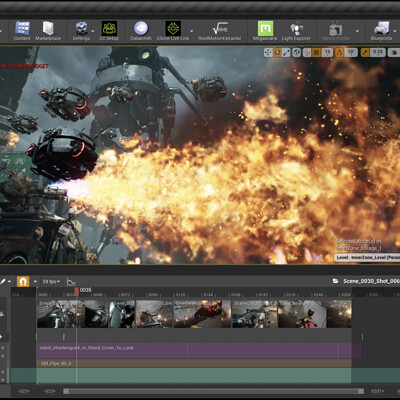Toggle scale snapping in the viewport
This screenshot has width=400, height=400.
[365, 52]
